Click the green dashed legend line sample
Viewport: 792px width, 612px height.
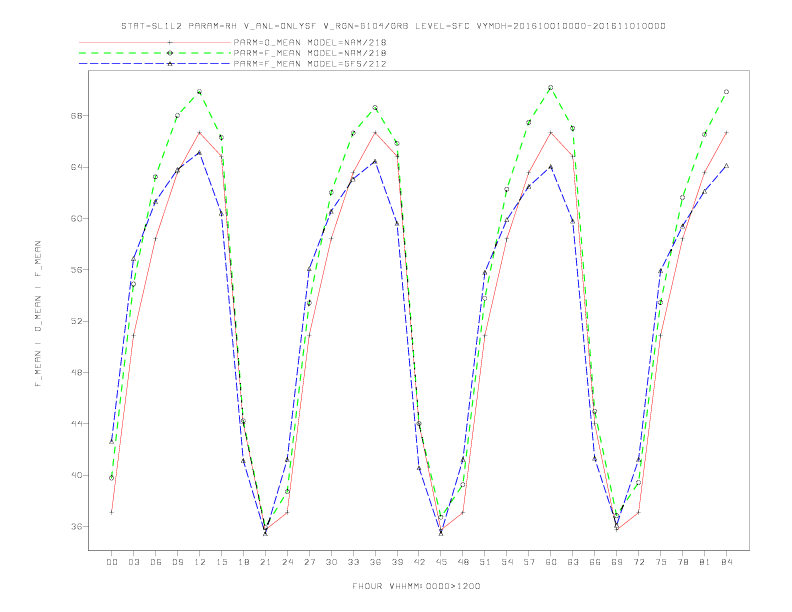coord(155,53)
